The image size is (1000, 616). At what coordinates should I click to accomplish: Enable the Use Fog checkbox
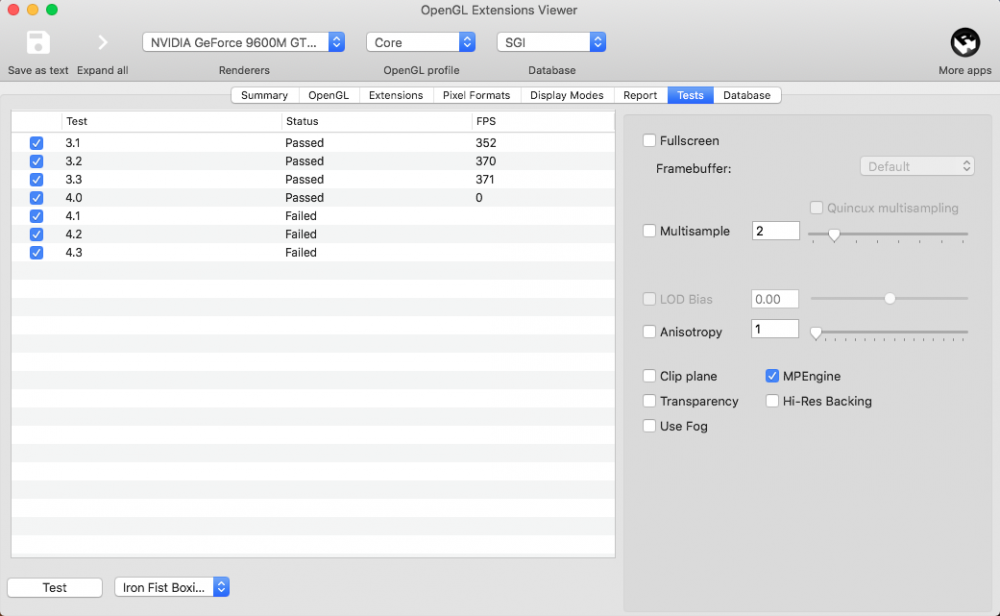click(649, 426)
